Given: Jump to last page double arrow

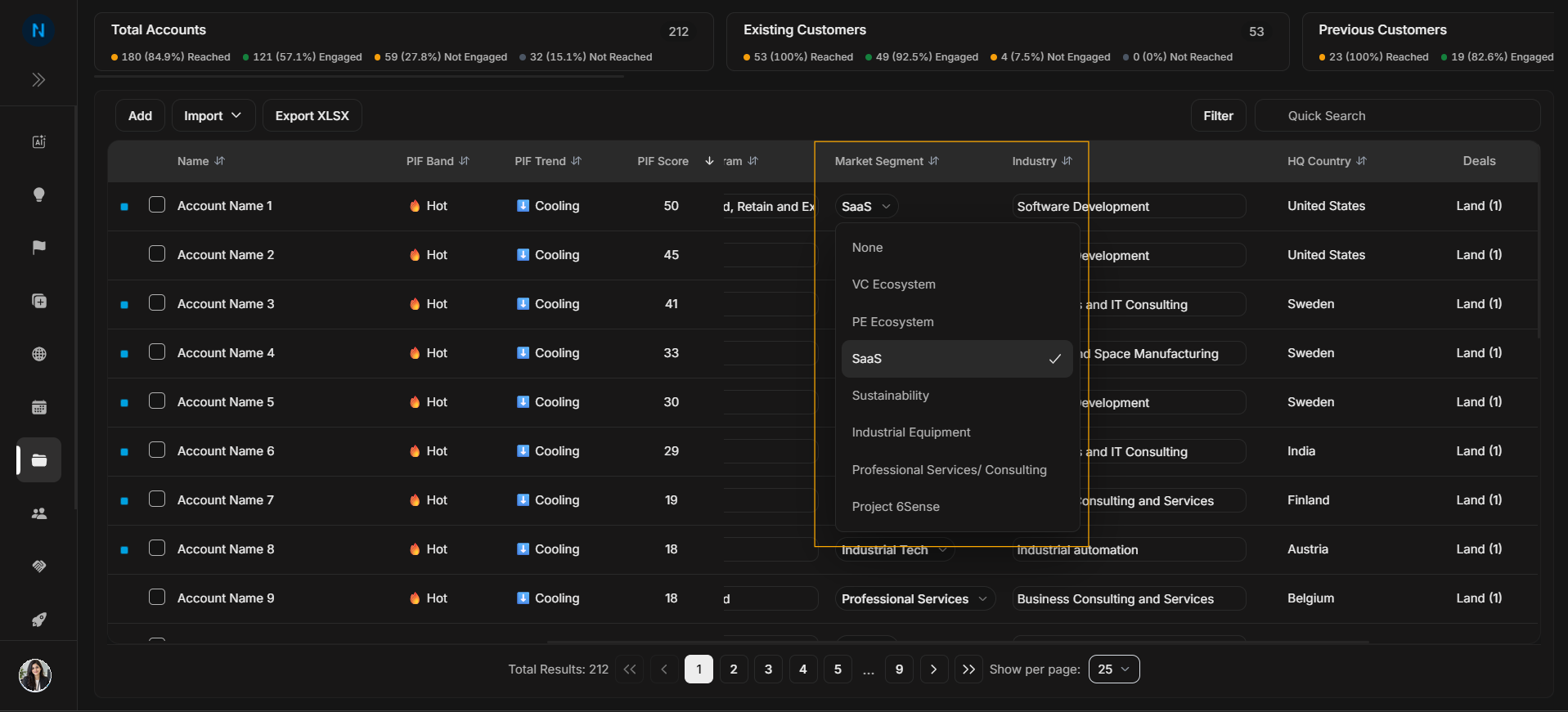Looking at the screenshot, I should coord(968,669).
